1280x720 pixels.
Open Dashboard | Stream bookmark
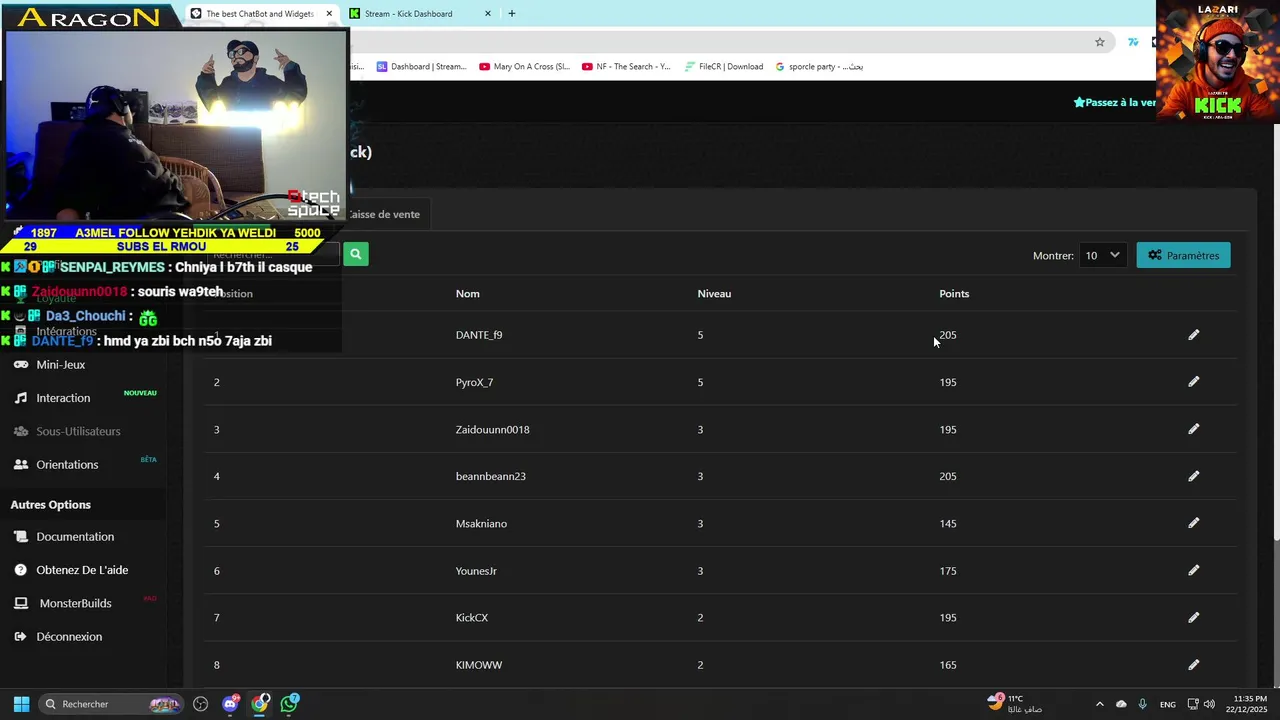[x=421, y=67]
